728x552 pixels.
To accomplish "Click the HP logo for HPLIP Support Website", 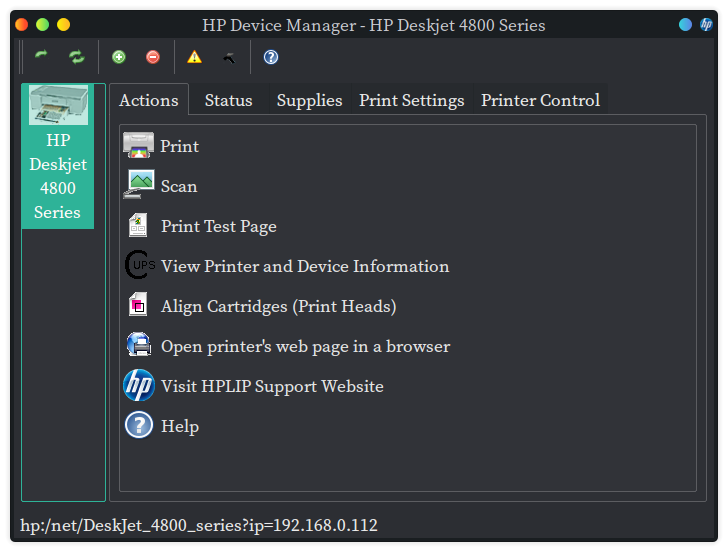I will [x=139, y=386].
